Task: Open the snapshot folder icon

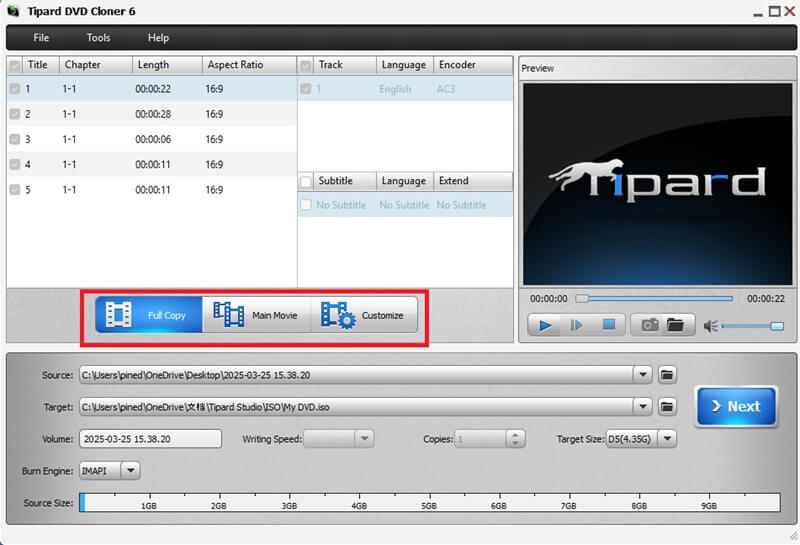Action: (x=676, y=325)
